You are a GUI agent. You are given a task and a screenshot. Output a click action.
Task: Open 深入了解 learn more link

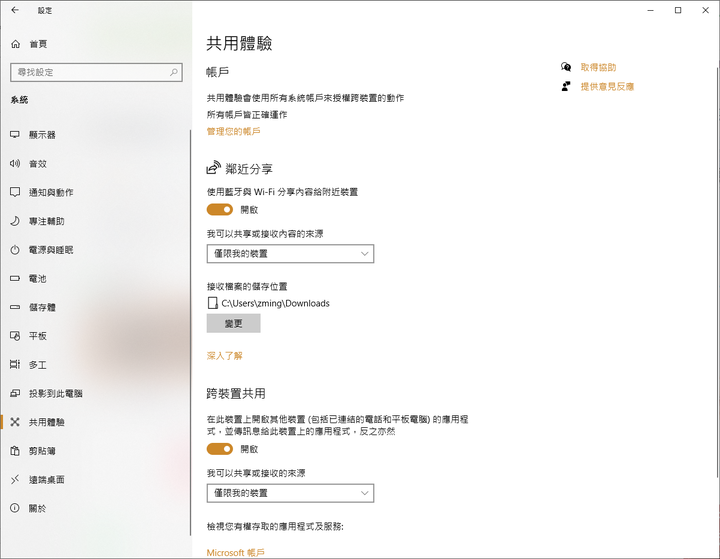(x=225, y=356)
